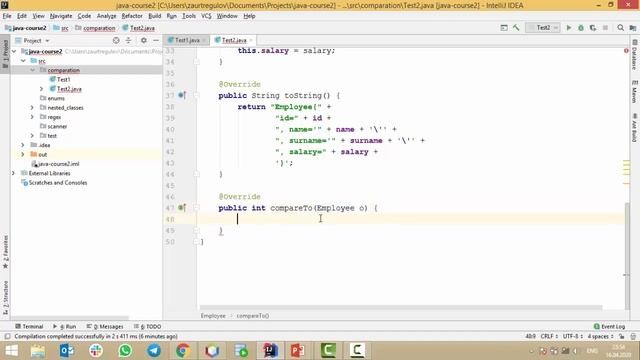640x360 pixels.
Task: Start debugging with the bug icon
Action: [581, 28]
